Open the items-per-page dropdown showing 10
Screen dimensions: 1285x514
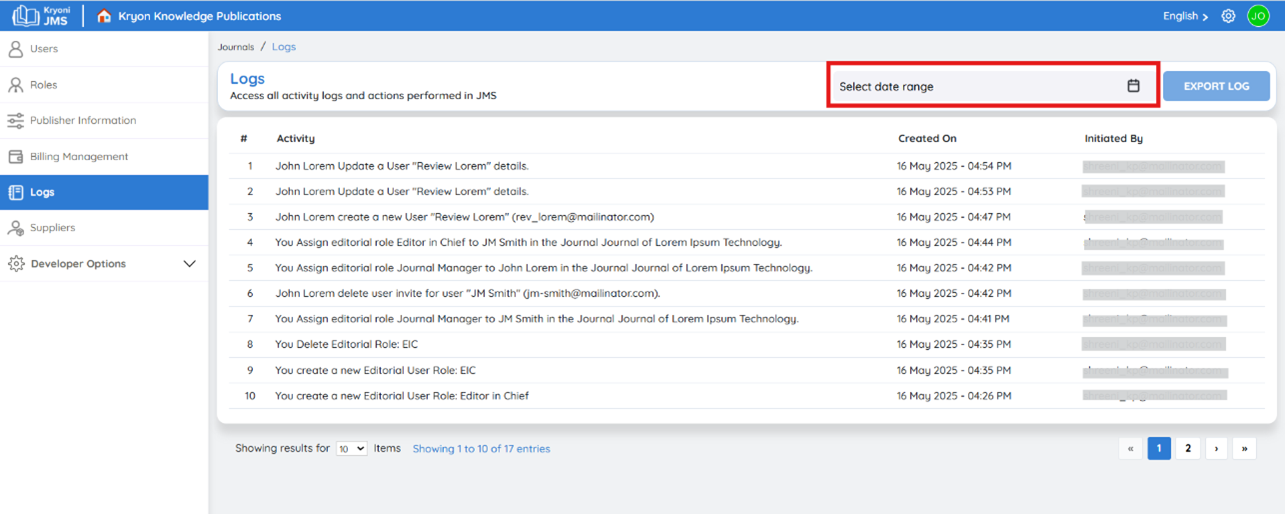351,449
